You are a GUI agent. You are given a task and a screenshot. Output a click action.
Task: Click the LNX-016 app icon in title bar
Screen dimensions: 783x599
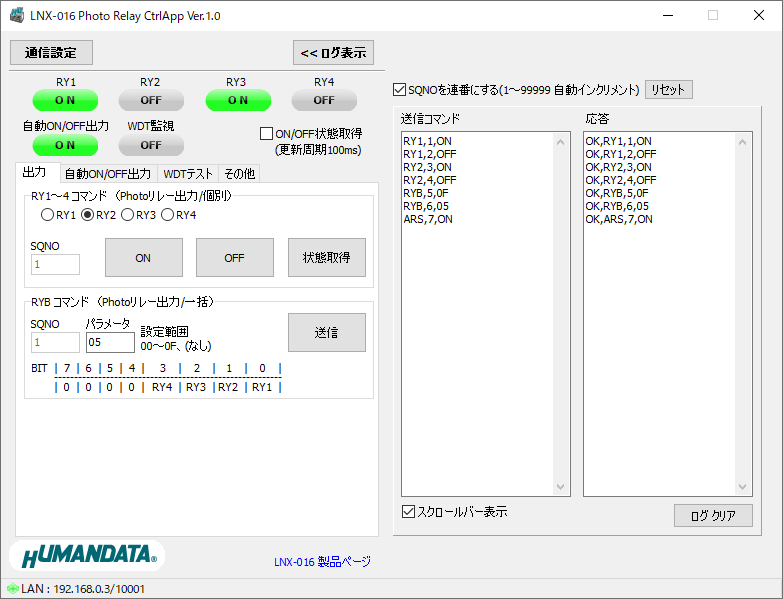coord(16,16)
